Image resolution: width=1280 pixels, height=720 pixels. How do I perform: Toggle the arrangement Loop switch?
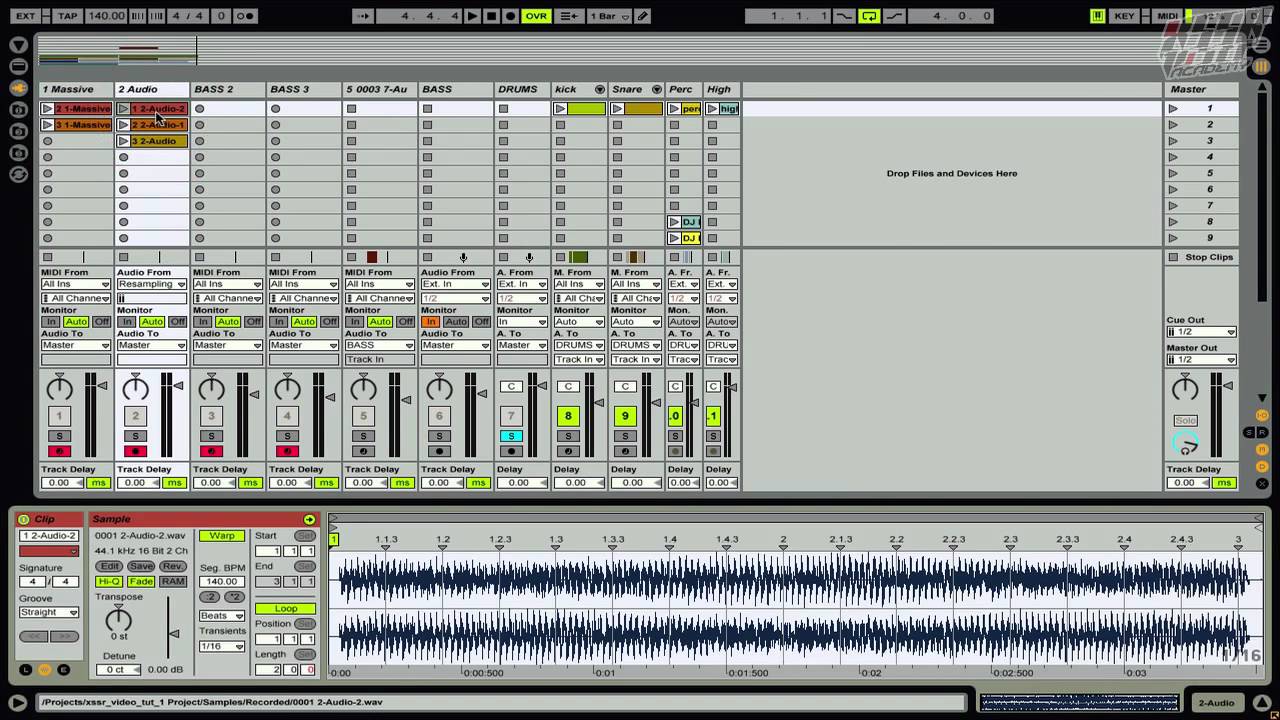coord(869,16)
